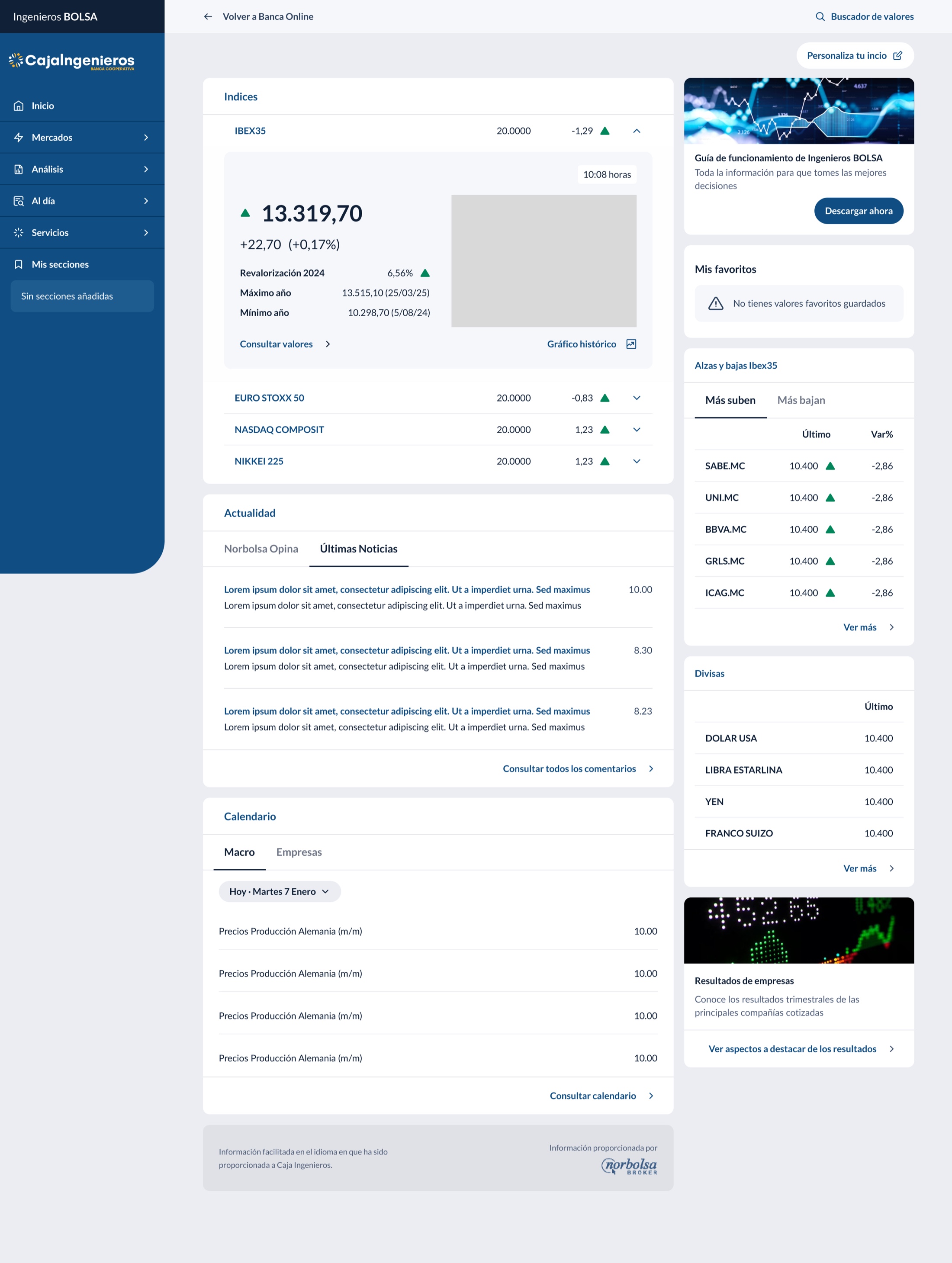Expand the Servicios sidebar submenu
This screenshot has width=952, height=1263.
click(x=146, y=232)
